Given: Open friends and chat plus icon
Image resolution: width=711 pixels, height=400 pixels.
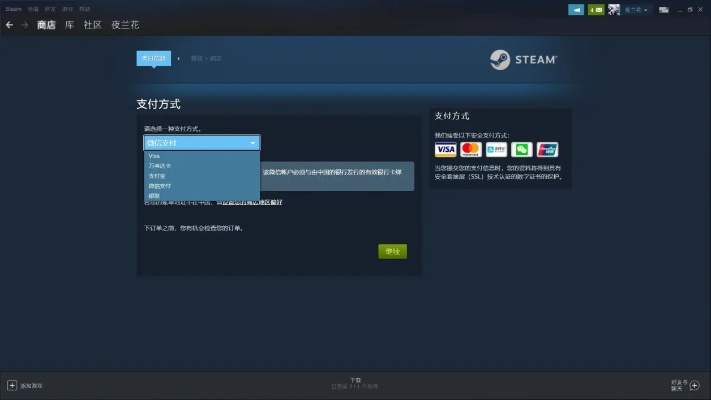Looking at the screenshot, I should (x=695, y=385).
